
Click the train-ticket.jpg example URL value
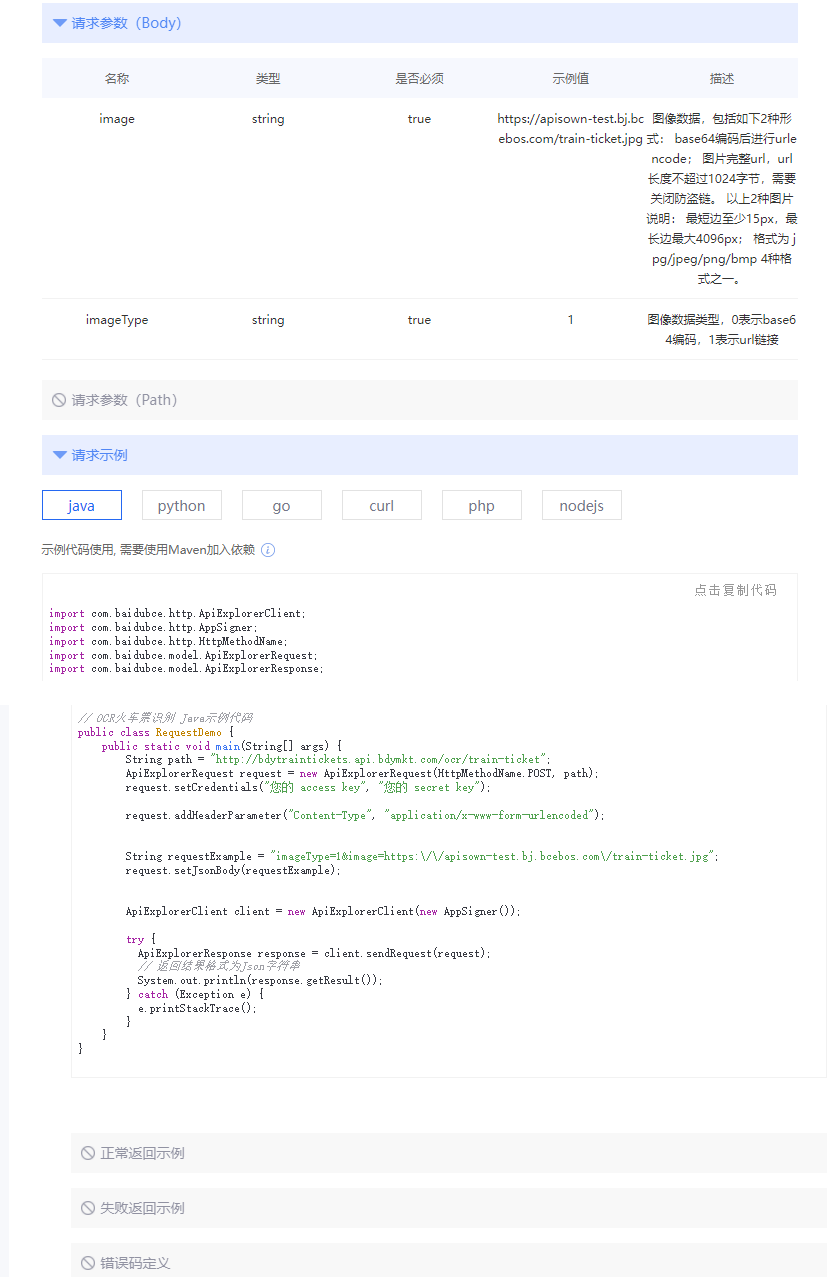pos(570,129)
